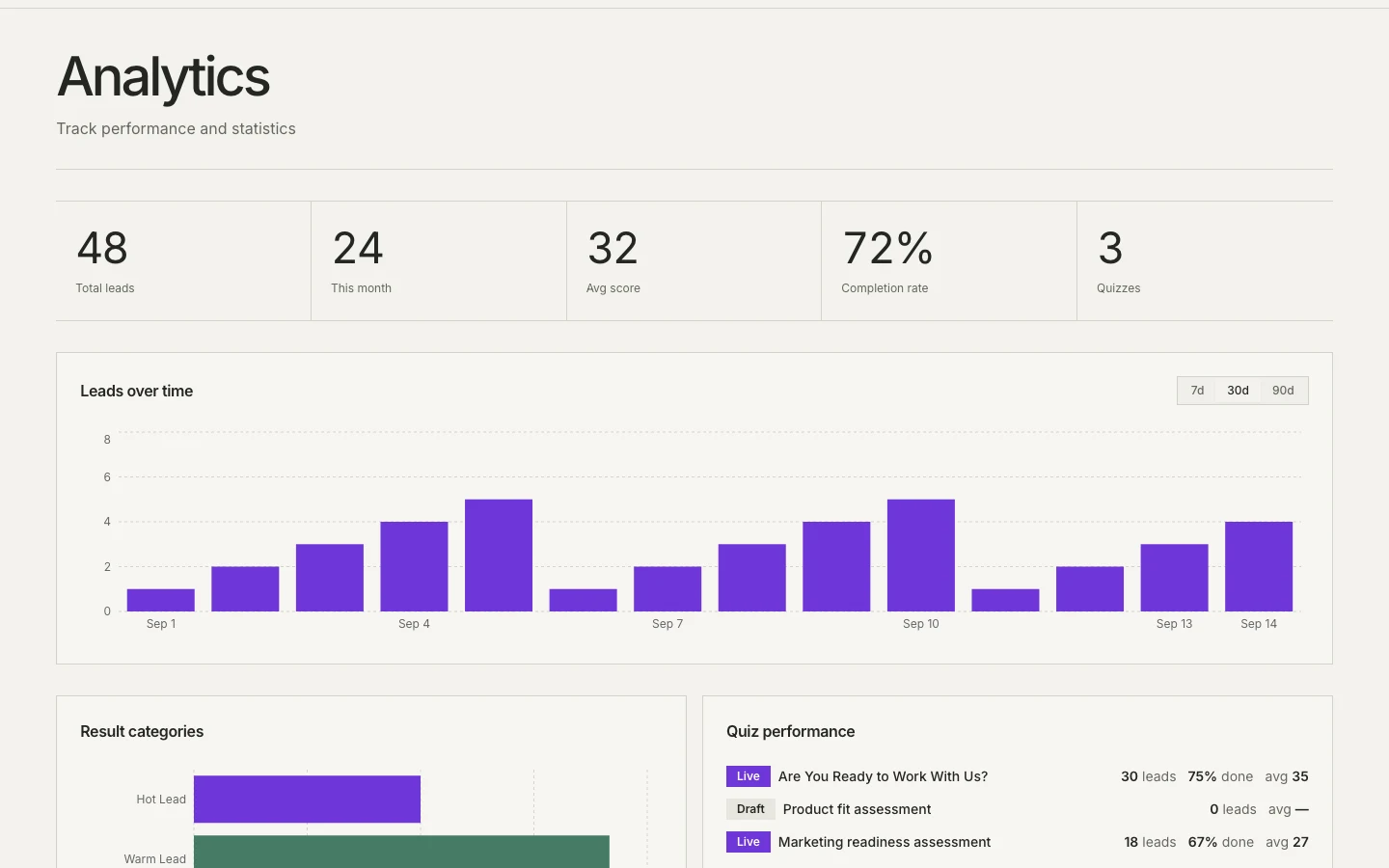
Task: Select the Sep 13 bar
Action: pyautogui.click(x=1174, y=578)
